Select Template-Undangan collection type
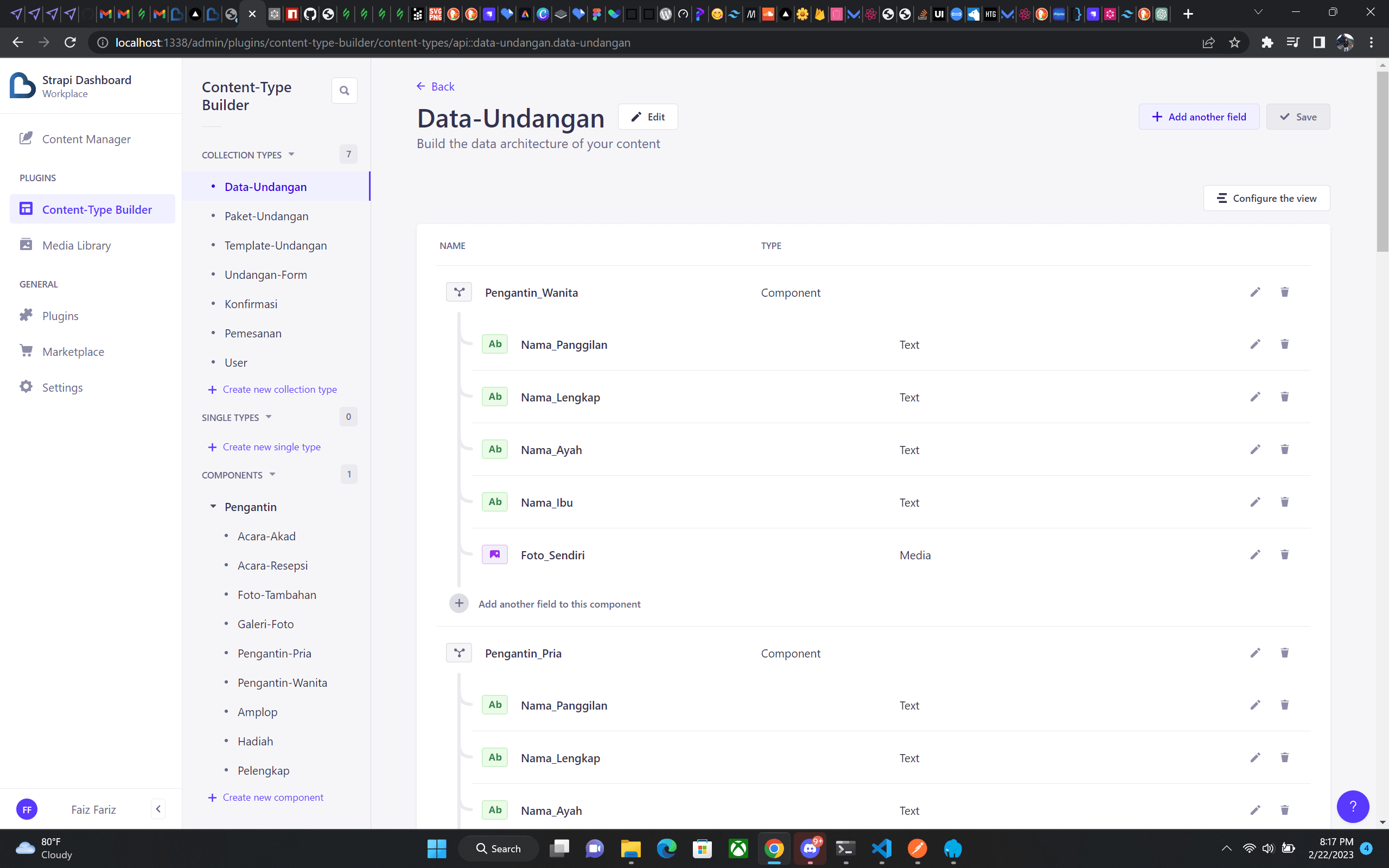Viewport: 1389px width, 868px height. coord(276,245)
